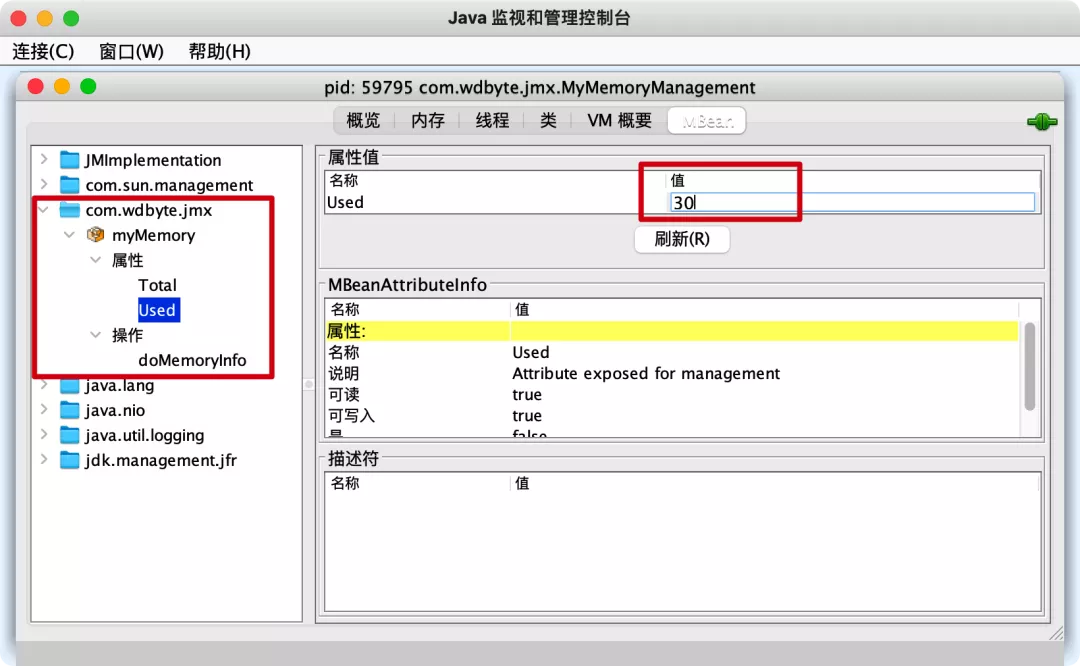Viewport: 1080px width, 666px height.
Task: Select the myMemory label in tree
Action: [x=154, y=236]
